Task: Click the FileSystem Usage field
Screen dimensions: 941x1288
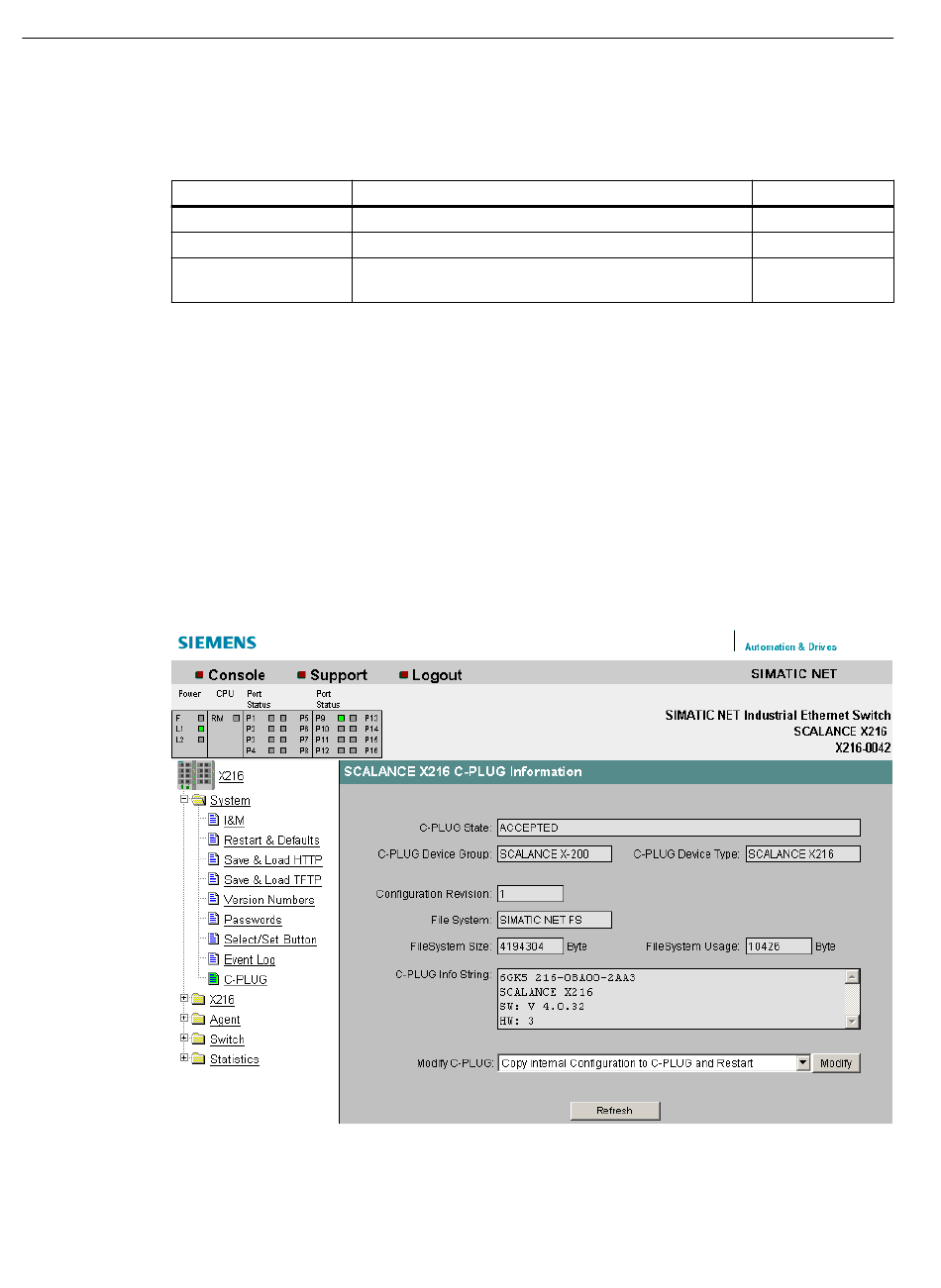Action: tap(779, 946)
